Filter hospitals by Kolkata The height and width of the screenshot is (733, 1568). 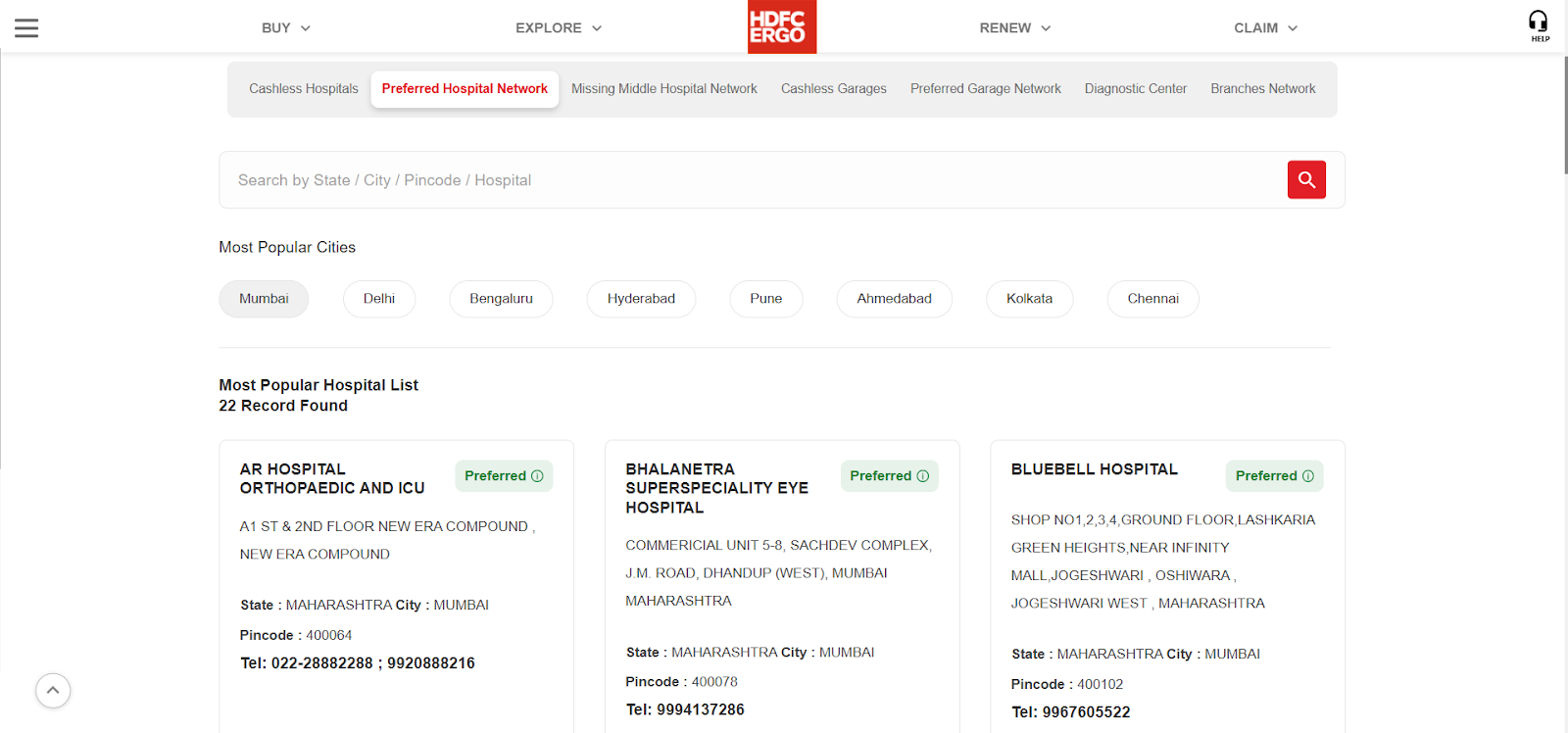pyautogui.click(x=1029, y=299)
